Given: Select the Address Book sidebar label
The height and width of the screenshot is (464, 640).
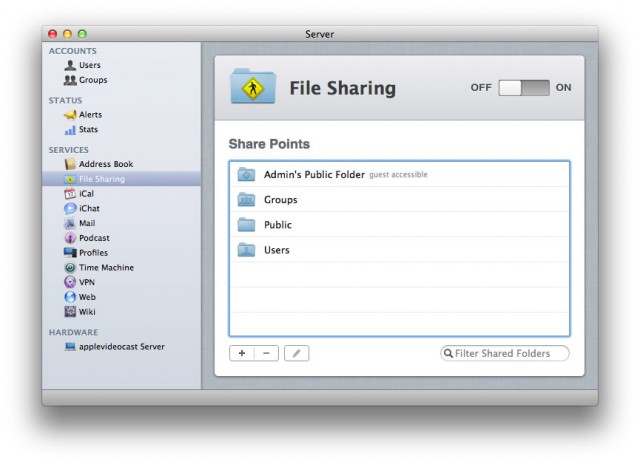Looking at the screenshot, I should pos(106,164).
